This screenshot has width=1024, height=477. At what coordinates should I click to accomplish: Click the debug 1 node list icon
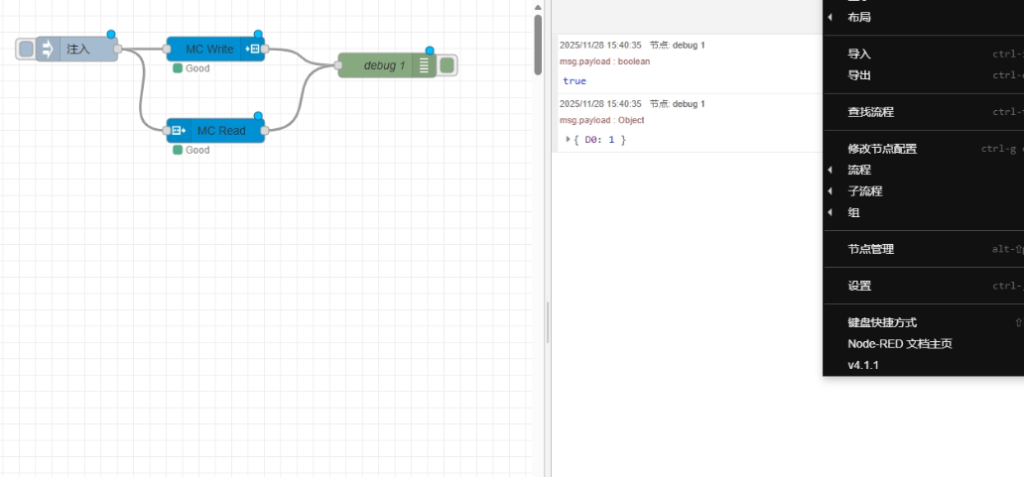(424, 66)
